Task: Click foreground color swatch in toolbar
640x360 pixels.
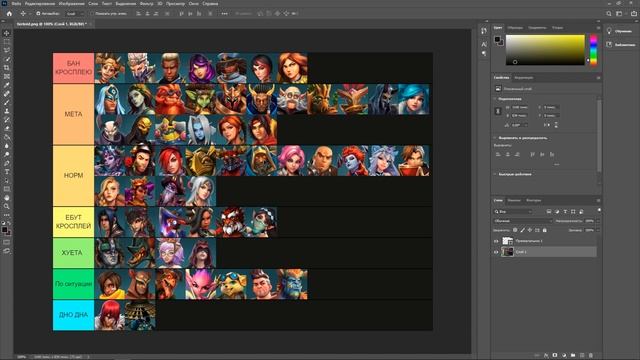Action: (4, 230)
